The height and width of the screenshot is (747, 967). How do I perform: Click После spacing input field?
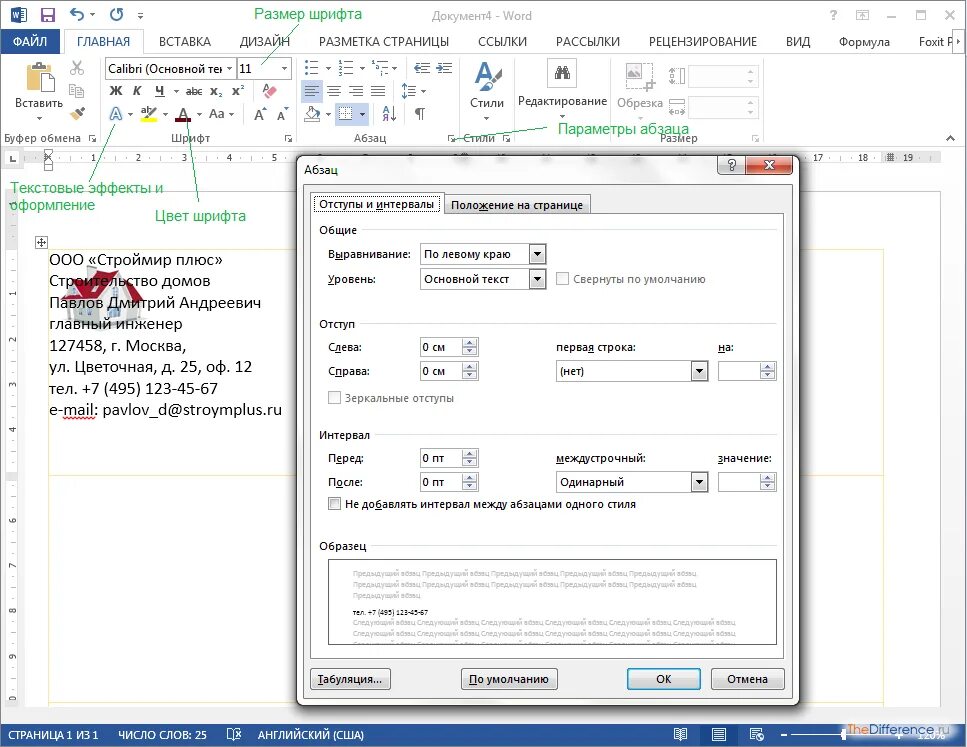(441, 482)
